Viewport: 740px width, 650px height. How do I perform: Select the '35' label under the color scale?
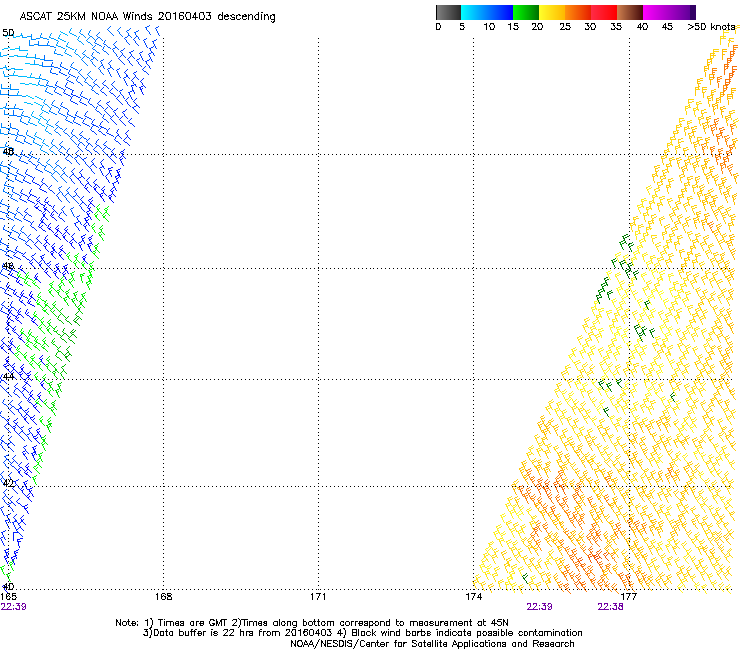(616, 27)
